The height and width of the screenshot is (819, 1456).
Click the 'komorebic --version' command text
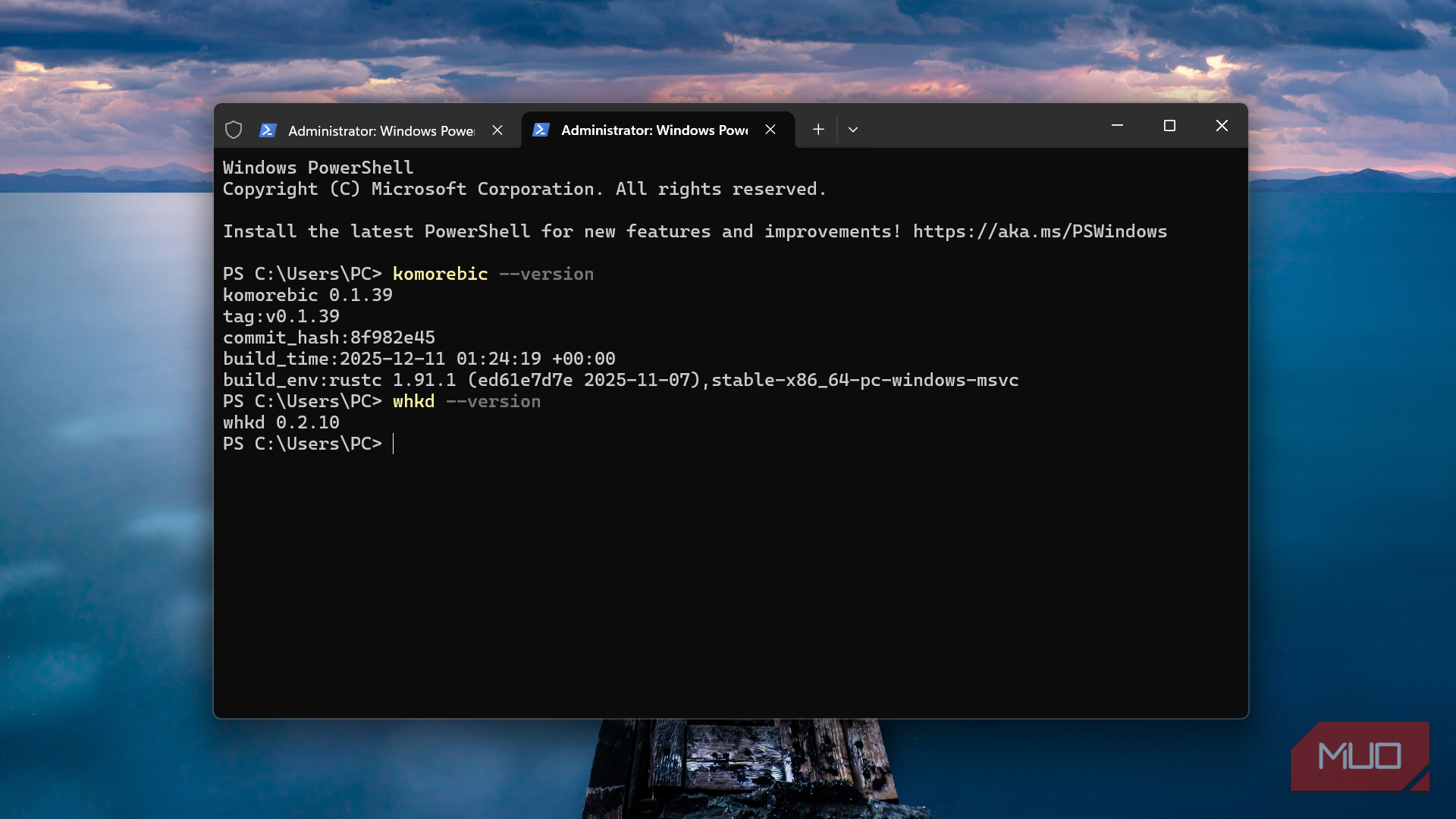(493, 274)
